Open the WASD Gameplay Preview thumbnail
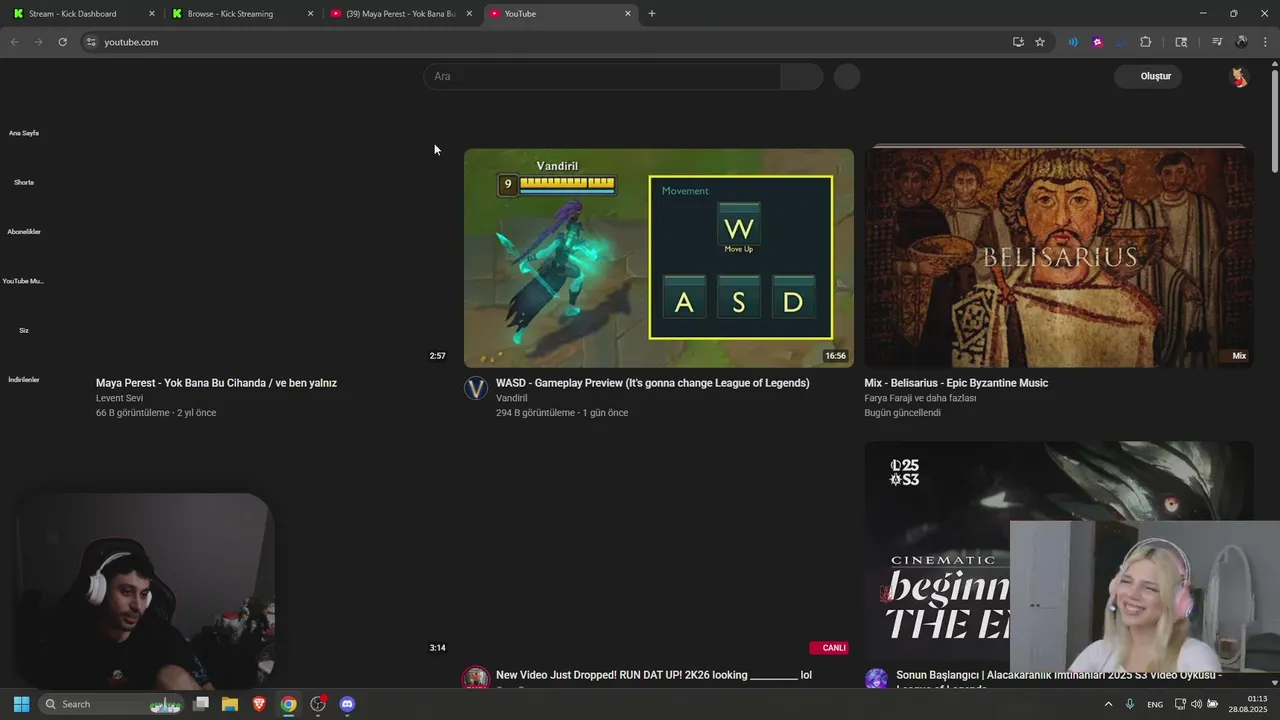Screen dimensions: 1280x720 tap(659, 258)
